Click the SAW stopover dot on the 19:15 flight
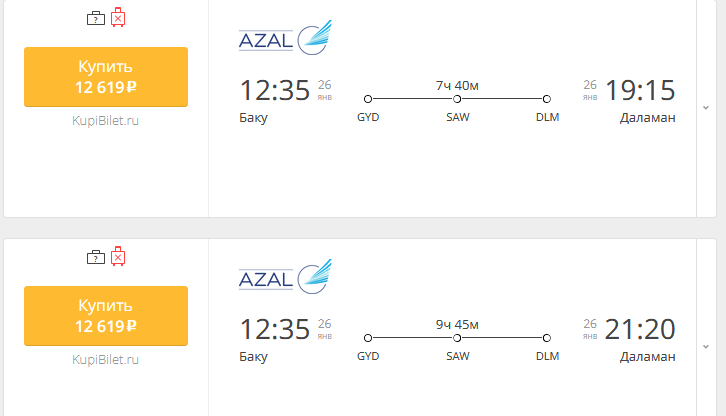 click(x=457, y=99)
